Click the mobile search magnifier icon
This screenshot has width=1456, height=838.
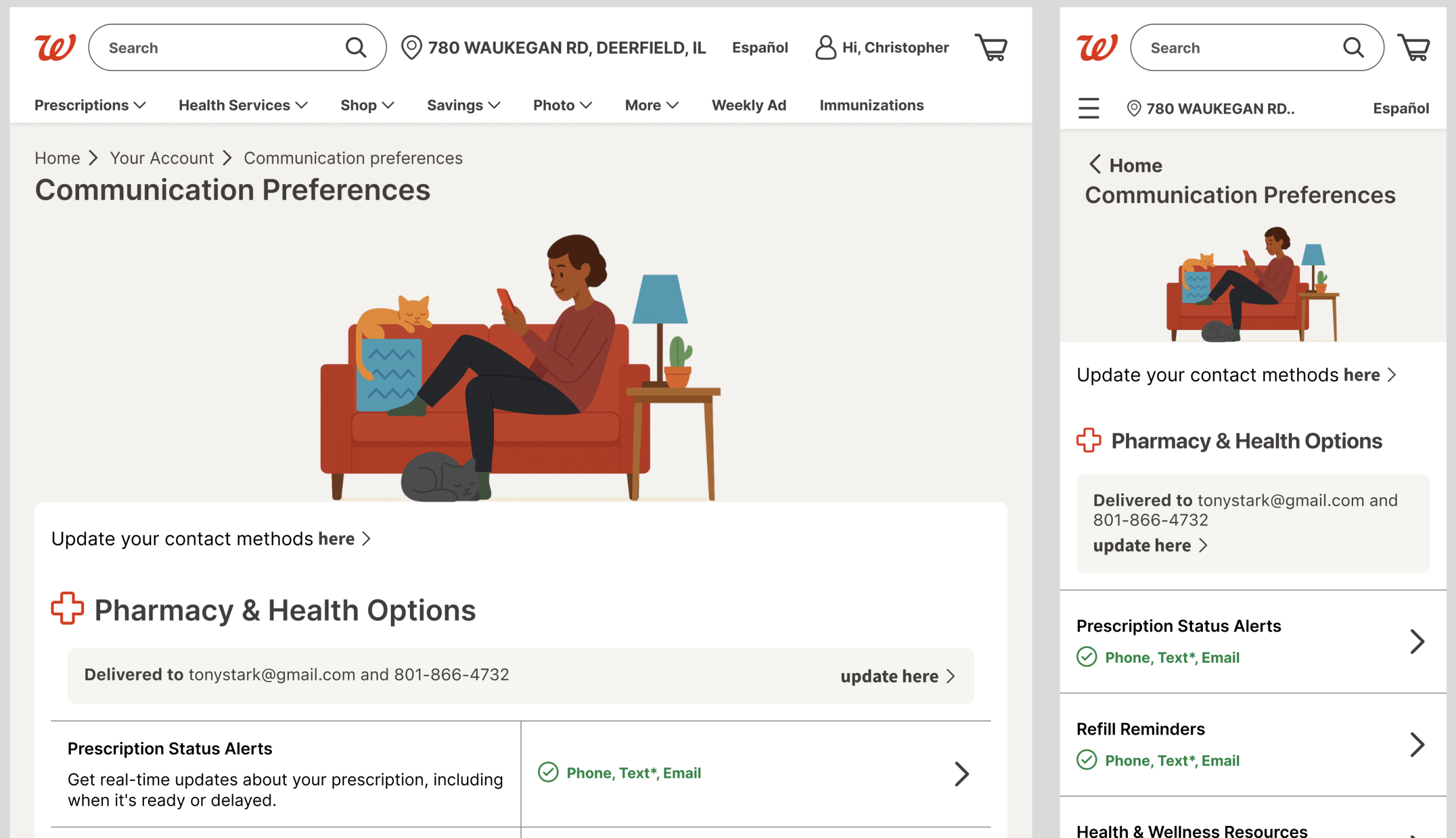[x=1353, y=47]
